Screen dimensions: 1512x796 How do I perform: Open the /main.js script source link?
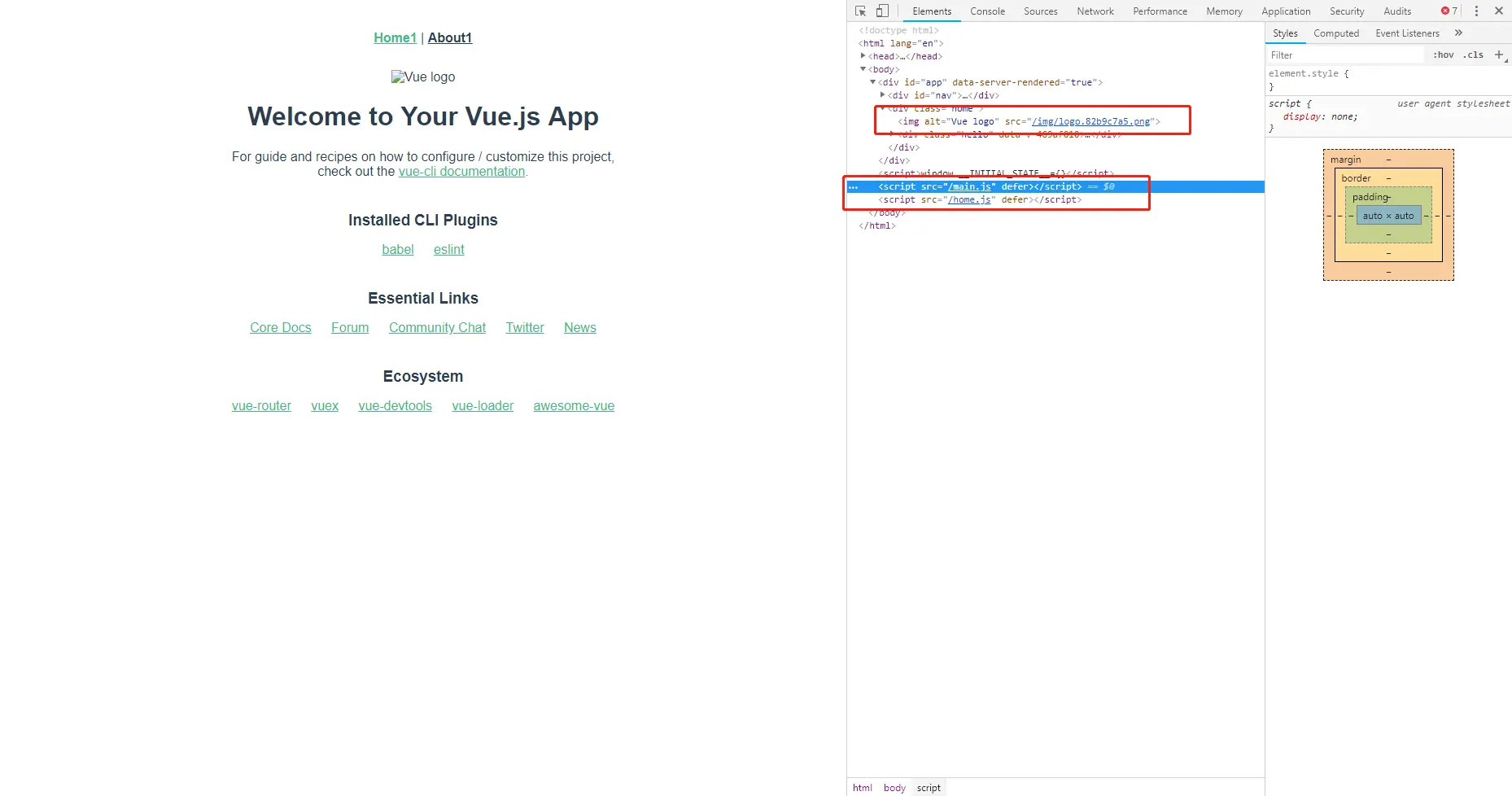click(x=969, y=186)
